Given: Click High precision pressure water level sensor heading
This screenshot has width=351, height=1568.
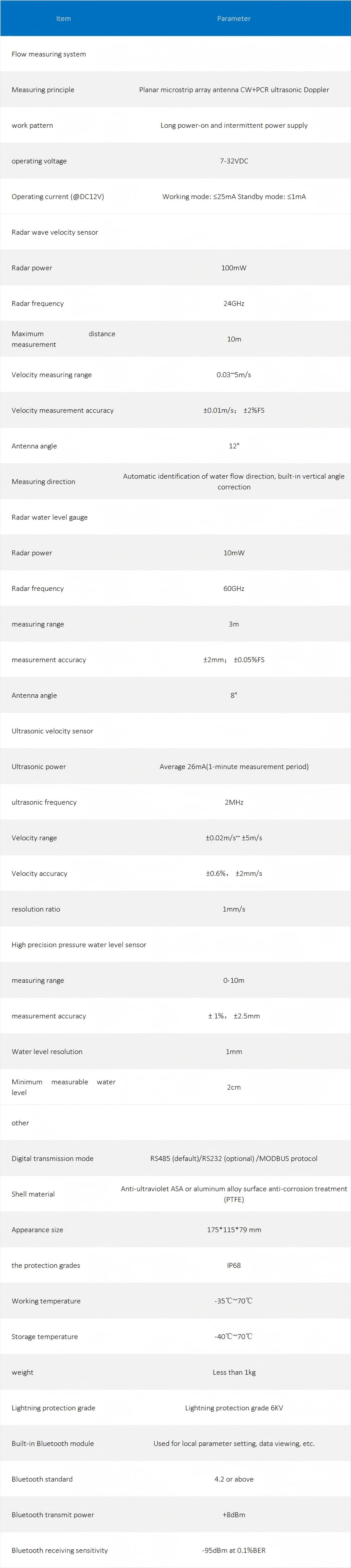Looking at the screenshot, I should (79, 944).
